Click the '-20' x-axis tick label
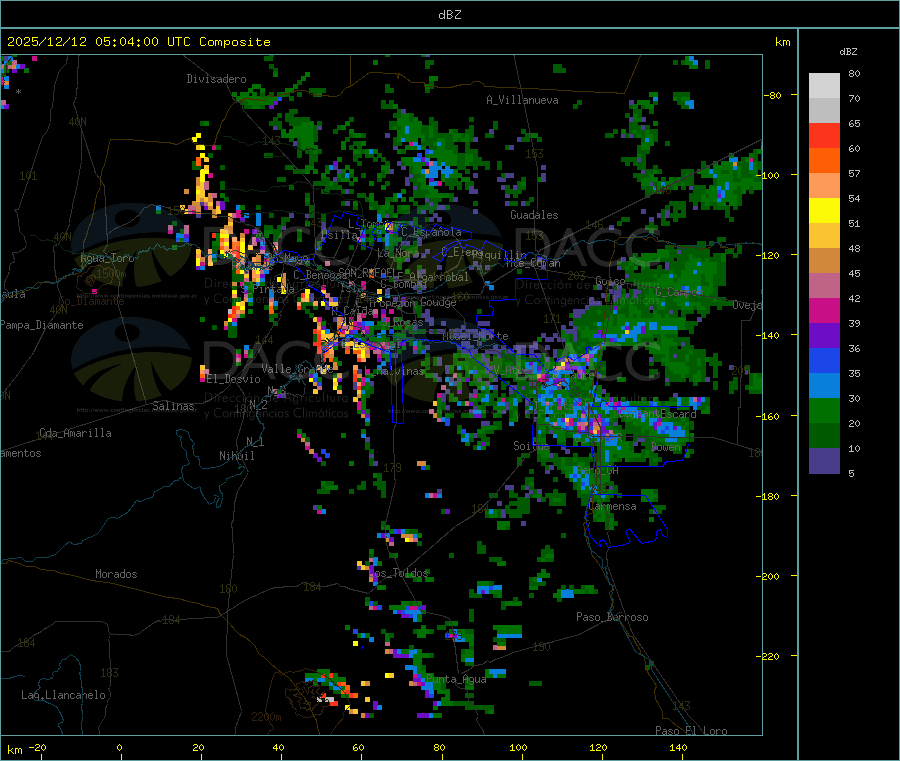This screenshot has width=900, height=761. [38, 747]
